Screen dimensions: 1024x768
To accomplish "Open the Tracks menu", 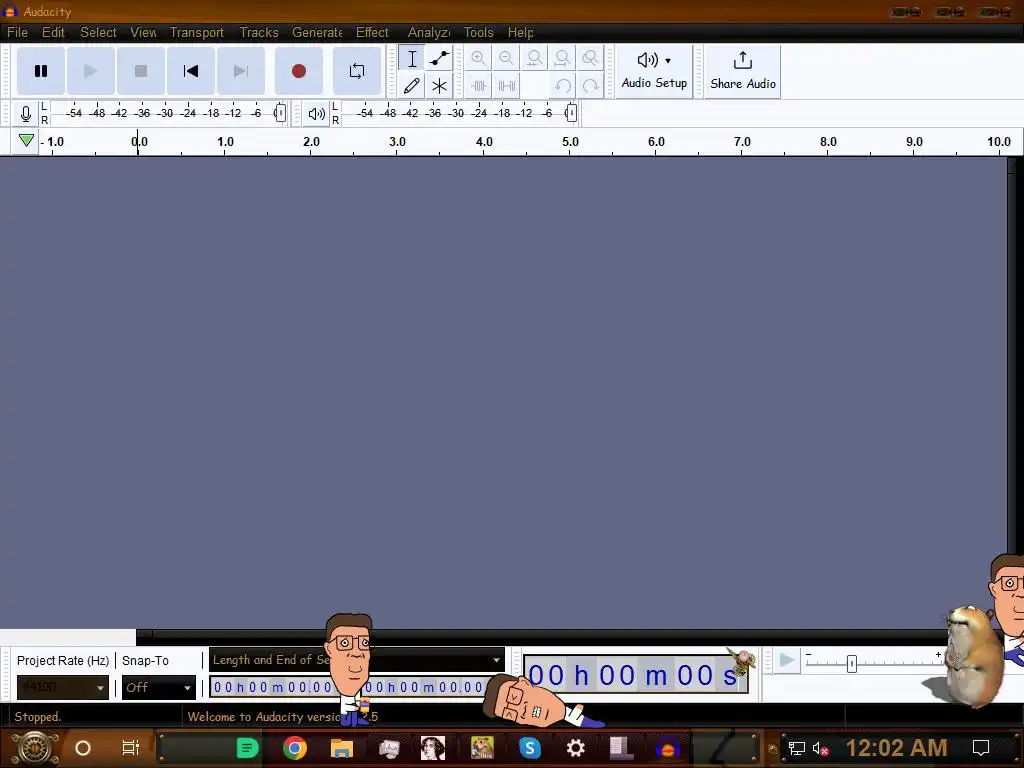I will (x=259, y=32).
